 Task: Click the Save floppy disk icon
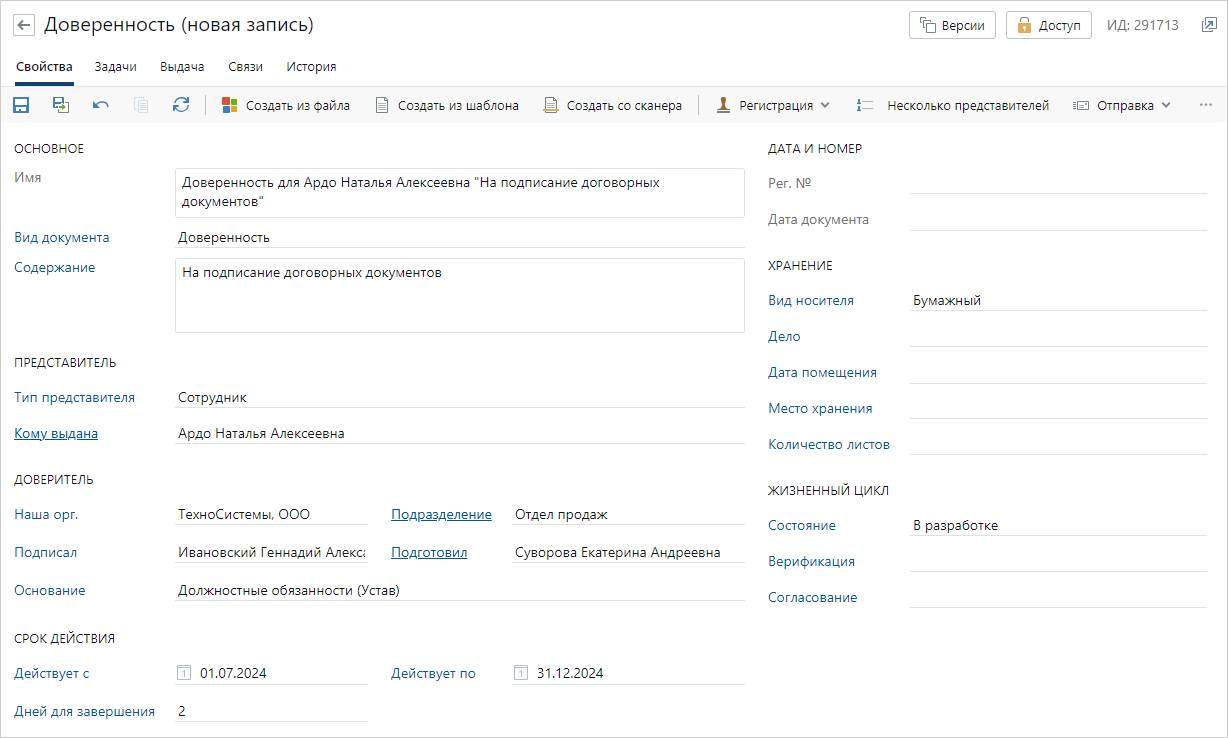click(x=21, y=105)
